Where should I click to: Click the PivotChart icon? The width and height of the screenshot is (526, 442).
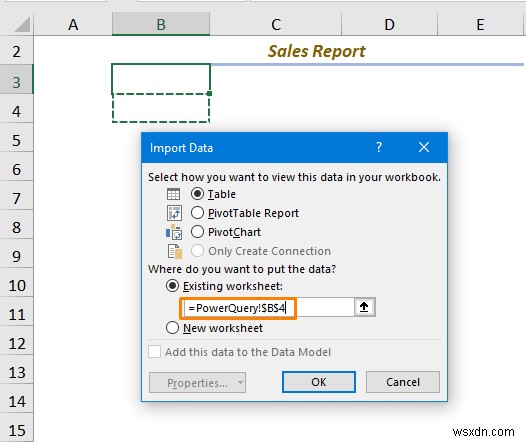click(174, 232)
